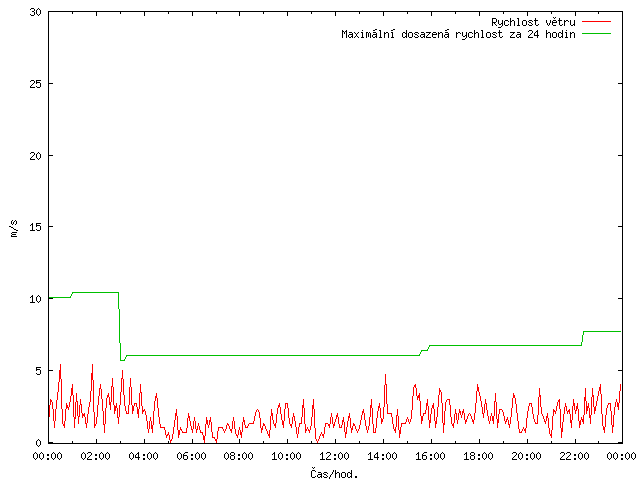Click the x-axis tick label 12:00
640x480 pixels.
(x=334, y=456)
